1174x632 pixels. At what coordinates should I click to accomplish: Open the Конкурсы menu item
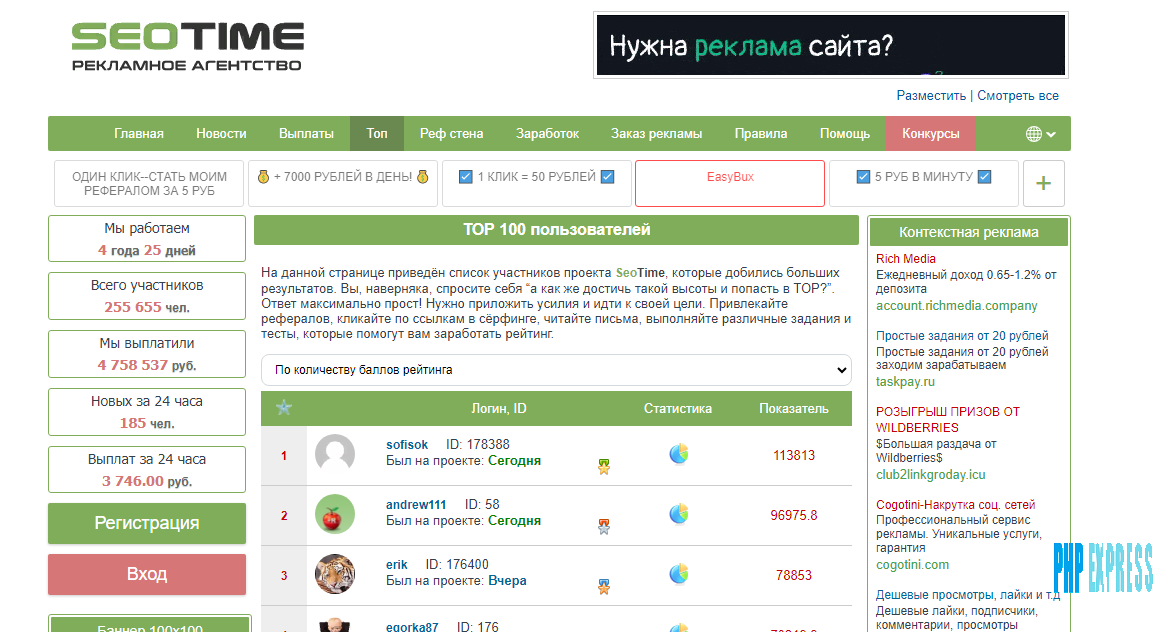coord(931,134)
